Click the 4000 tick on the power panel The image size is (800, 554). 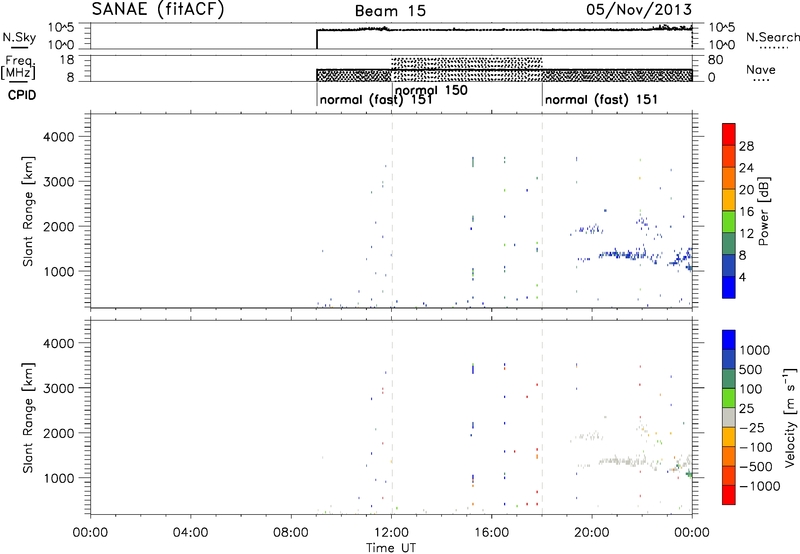[59, 137]
